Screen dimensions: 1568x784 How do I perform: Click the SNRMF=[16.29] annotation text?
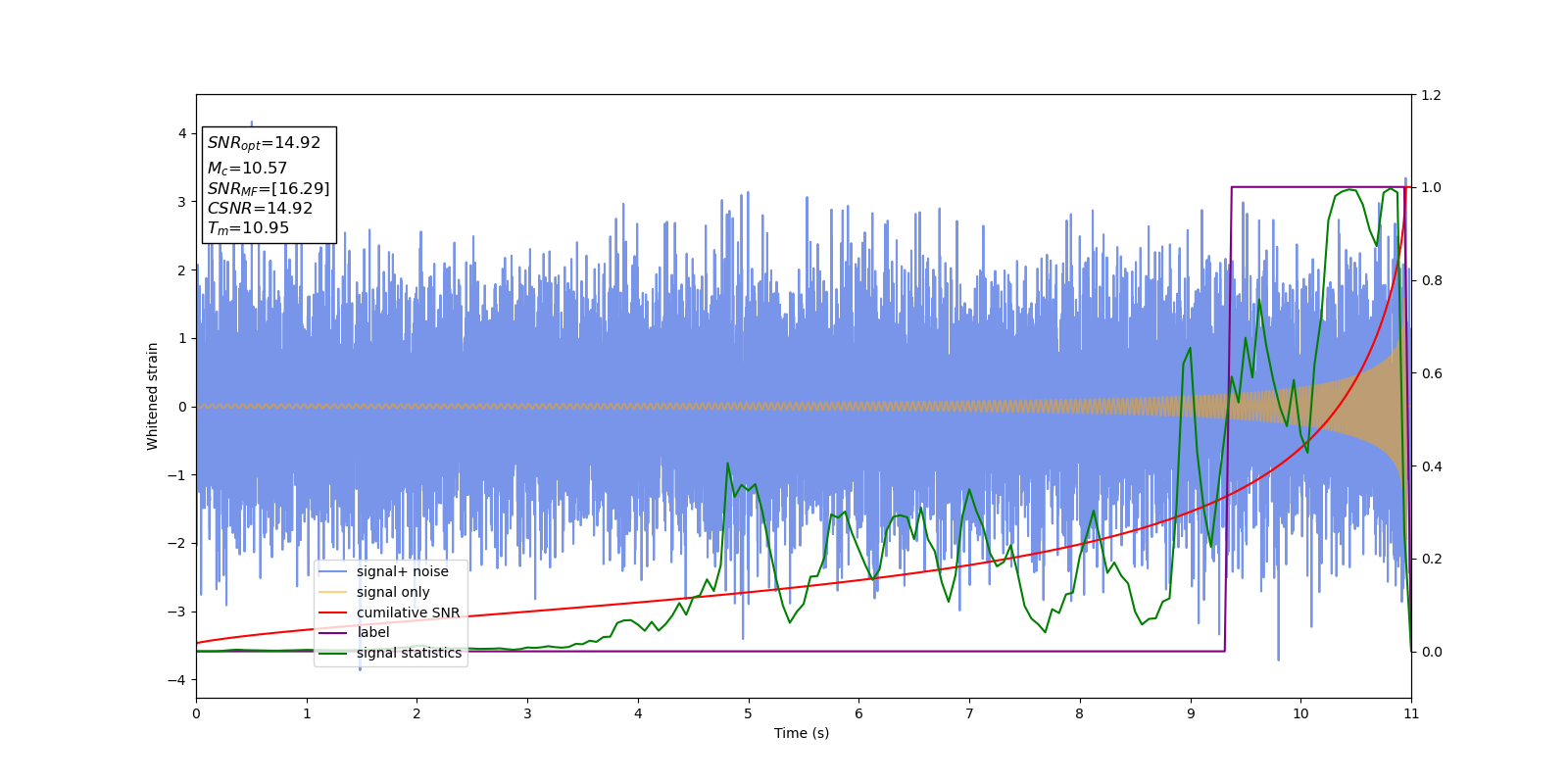[269, 188]
